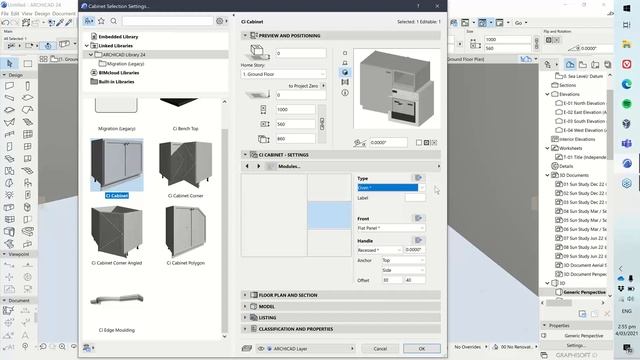Select Migration (Legacy) folder in tree
The height and width of the screenshot is (360, 640).
tap(125, 64)
